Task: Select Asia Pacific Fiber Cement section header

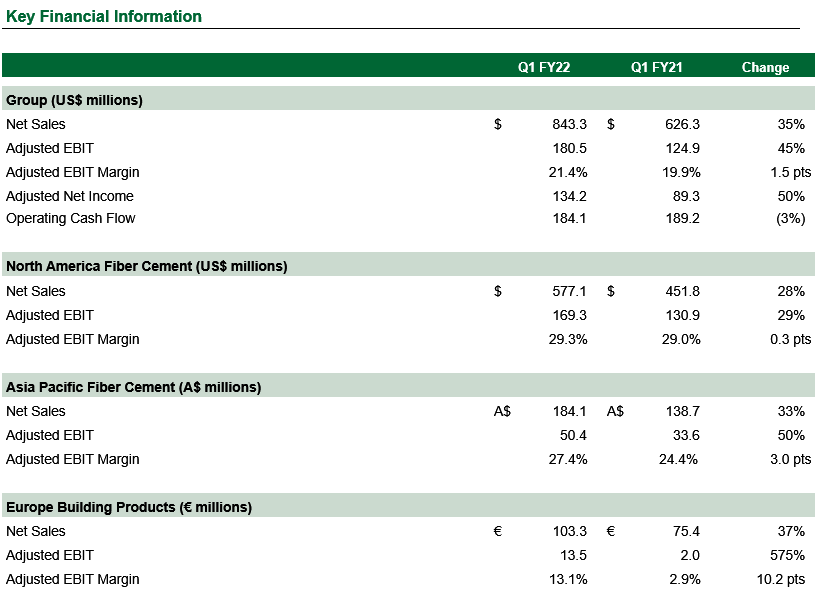Action: tap(134, 388)
